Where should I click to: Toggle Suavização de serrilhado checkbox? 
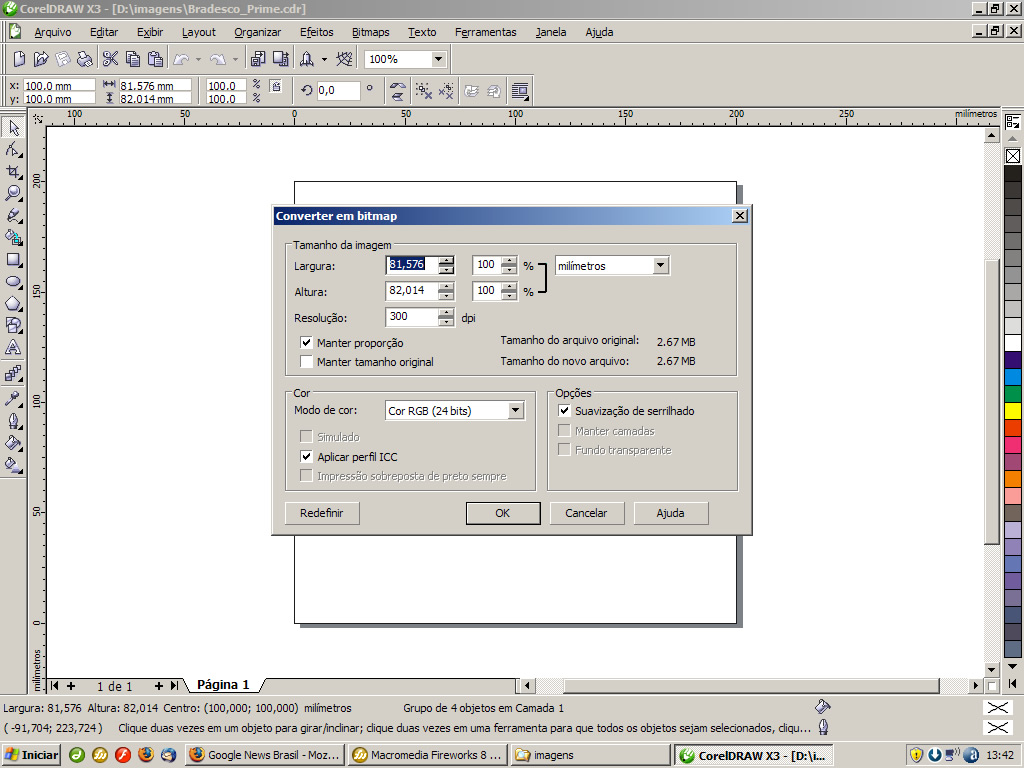tap(564, 411)
